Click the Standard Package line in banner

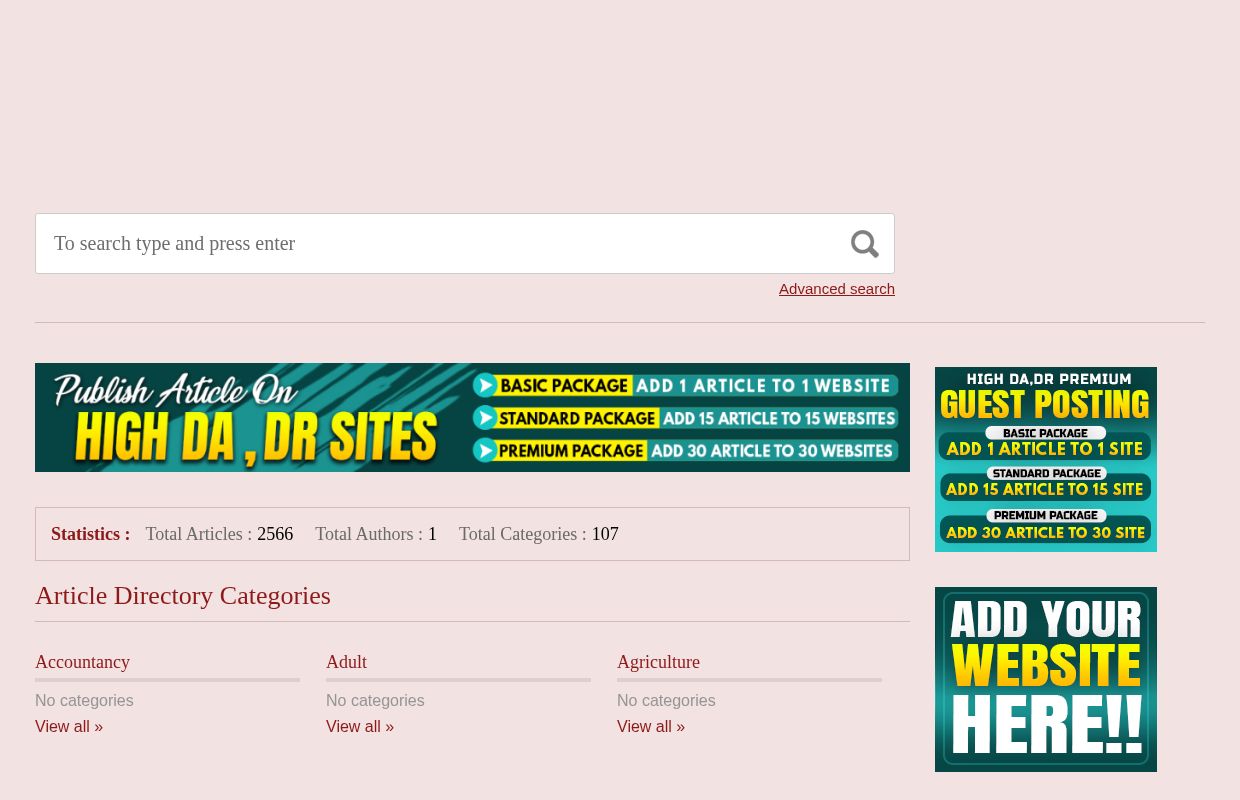pos(685,417)
